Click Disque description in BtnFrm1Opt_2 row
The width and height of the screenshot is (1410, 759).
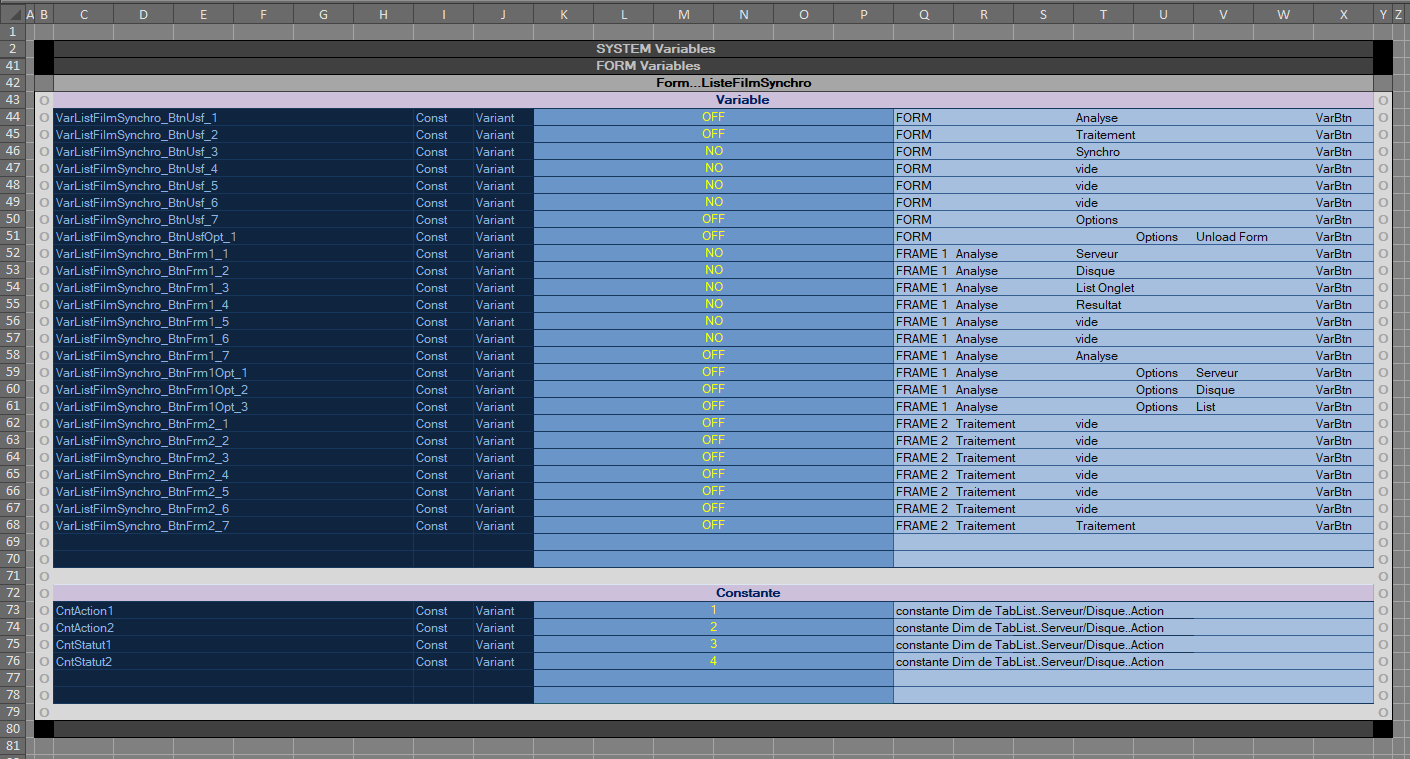[1215, 390]
